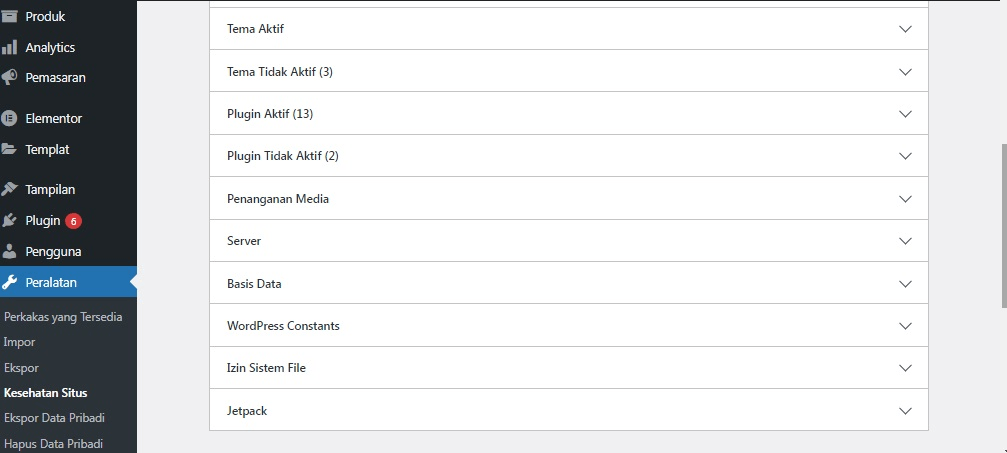
Task: Expand the Plugin Aktif (13) section
Action: (568, 114)
